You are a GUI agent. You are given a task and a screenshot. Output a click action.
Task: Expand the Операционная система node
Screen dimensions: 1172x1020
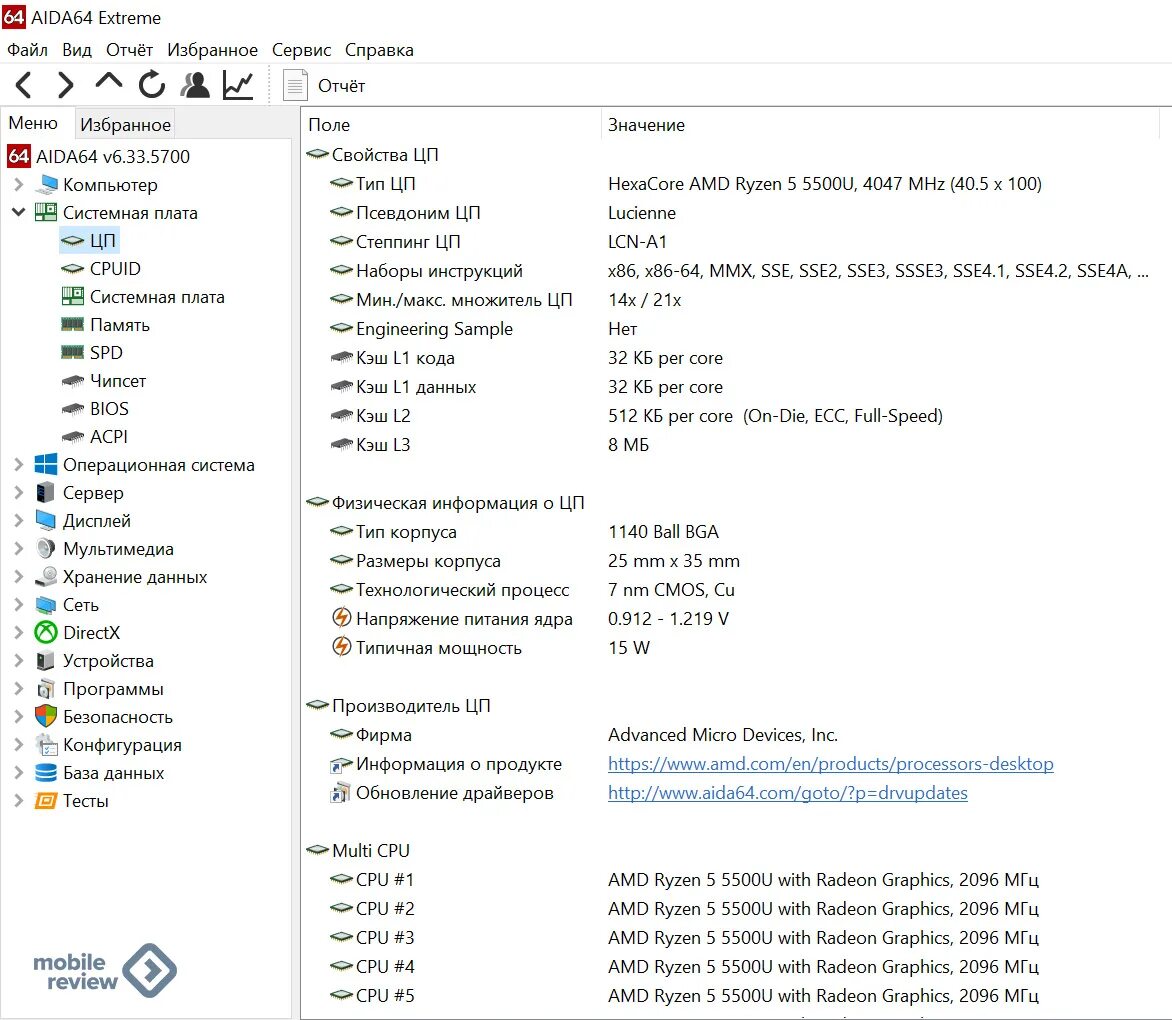click(19, 464)
